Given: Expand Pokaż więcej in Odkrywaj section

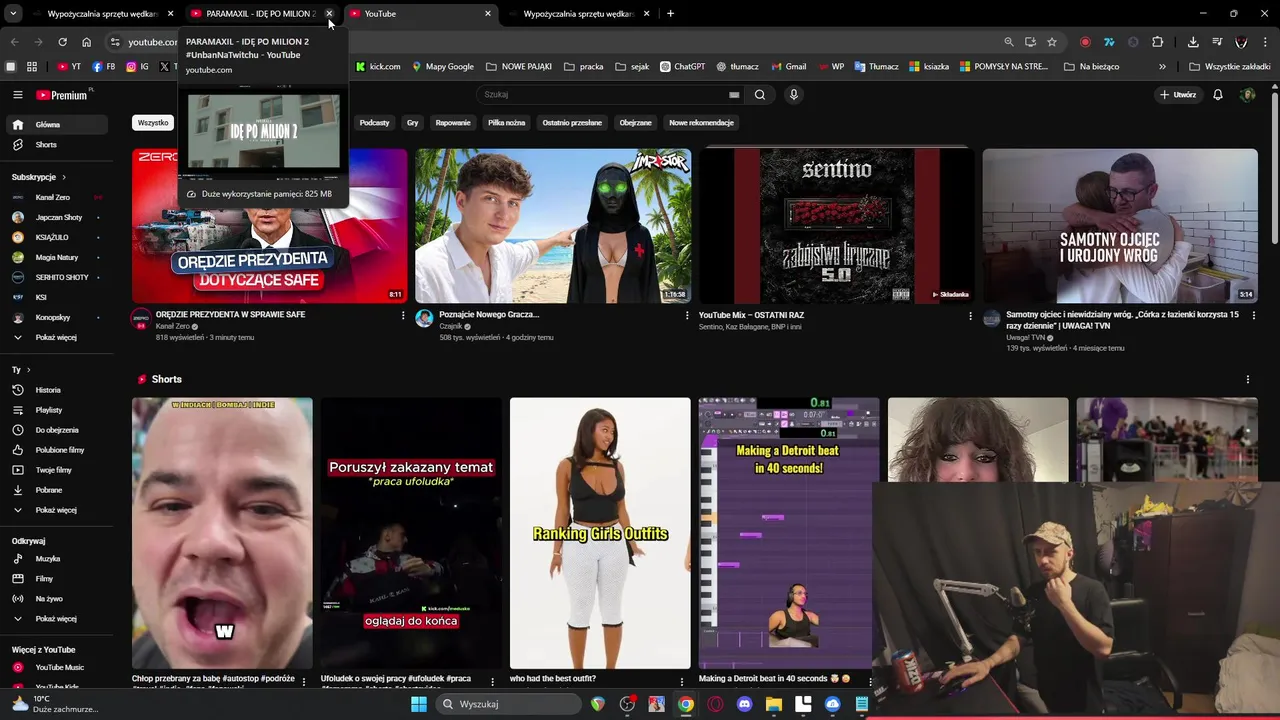Looking at the screenshot, I should [55, 619].
